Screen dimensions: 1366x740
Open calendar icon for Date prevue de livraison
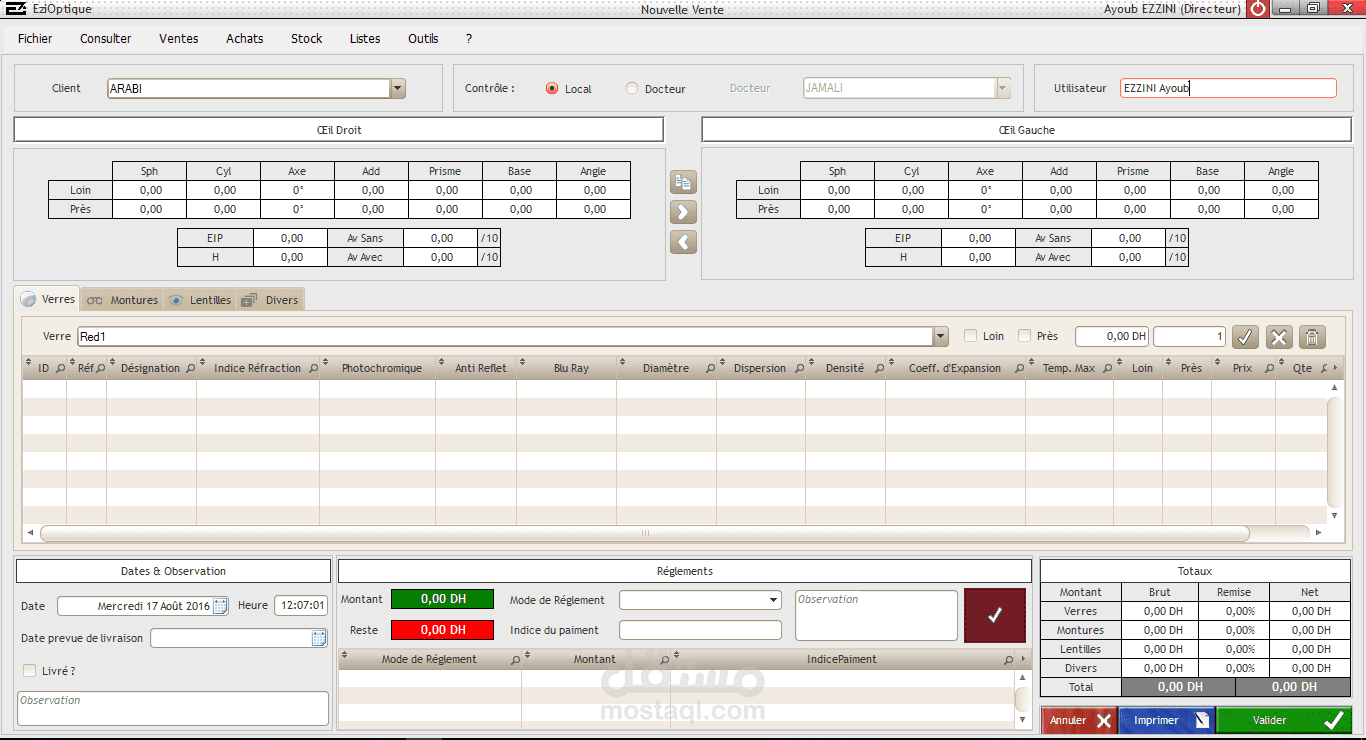[x=319, y=638]
